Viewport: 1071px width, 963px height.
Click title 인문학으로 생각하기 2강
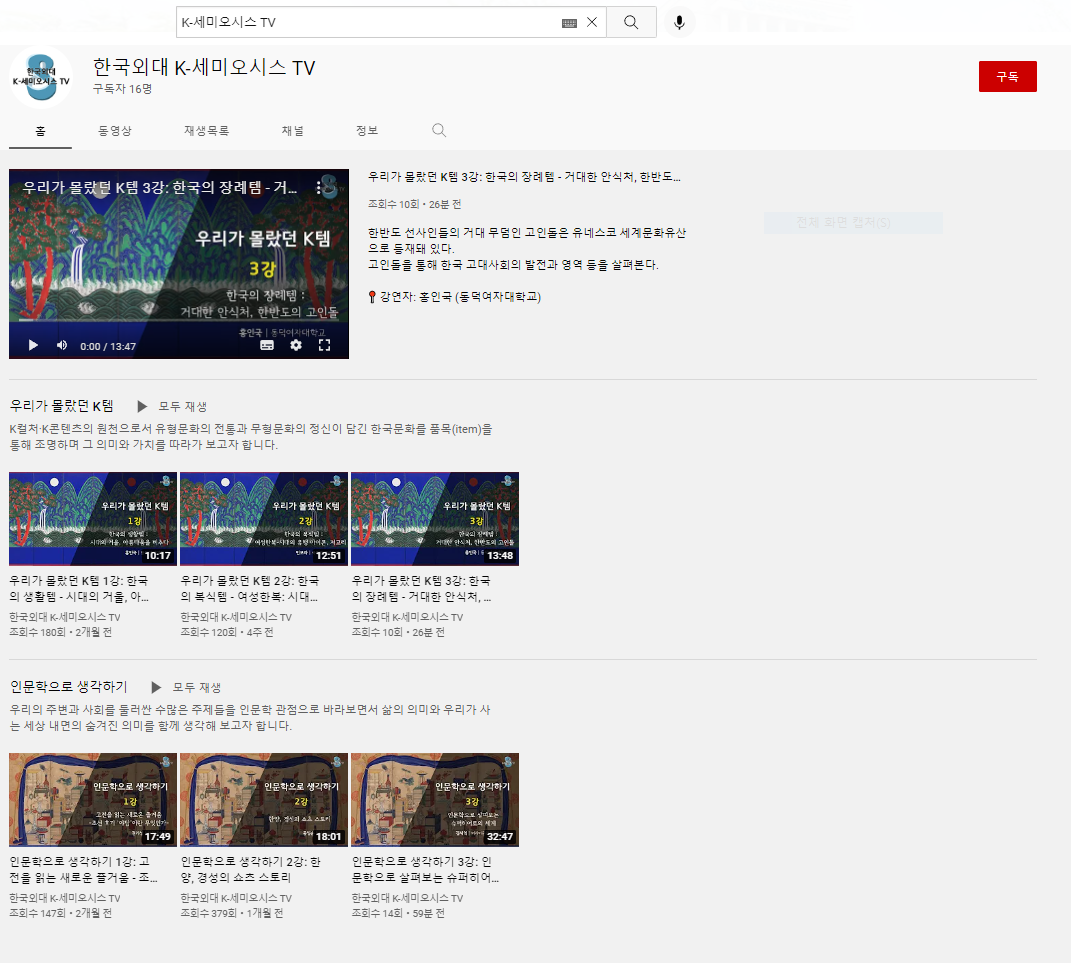(x=251, y=869)
